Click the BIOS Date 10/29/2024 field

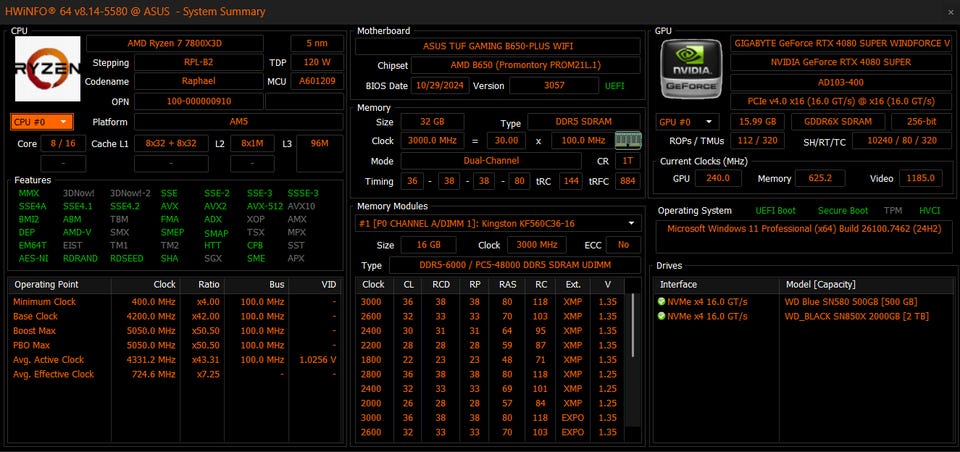click(x=439, y=85)
